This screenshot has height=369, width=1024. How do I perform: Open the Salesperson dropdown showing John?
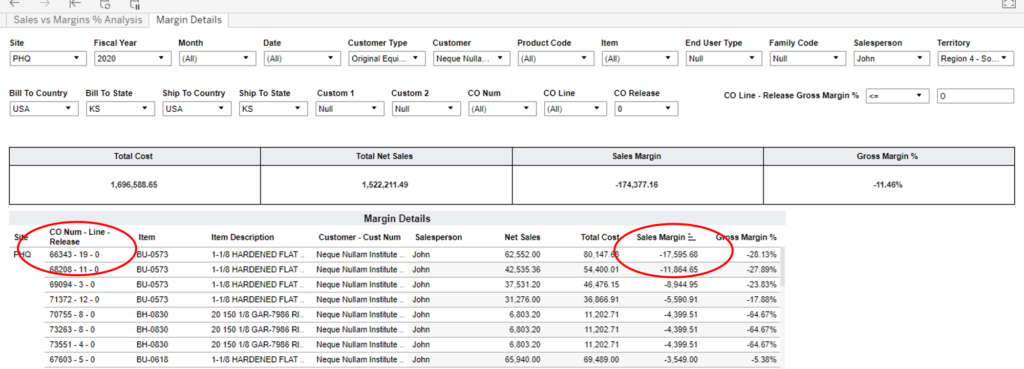pos(892,58)
